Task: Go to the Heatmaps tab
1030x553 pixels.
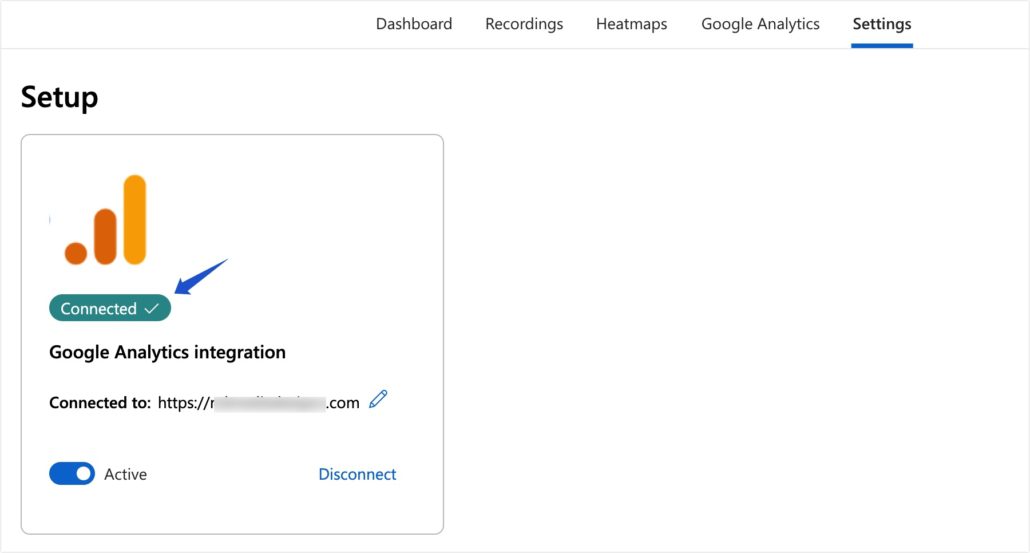Action: click(x=631, y=24)
